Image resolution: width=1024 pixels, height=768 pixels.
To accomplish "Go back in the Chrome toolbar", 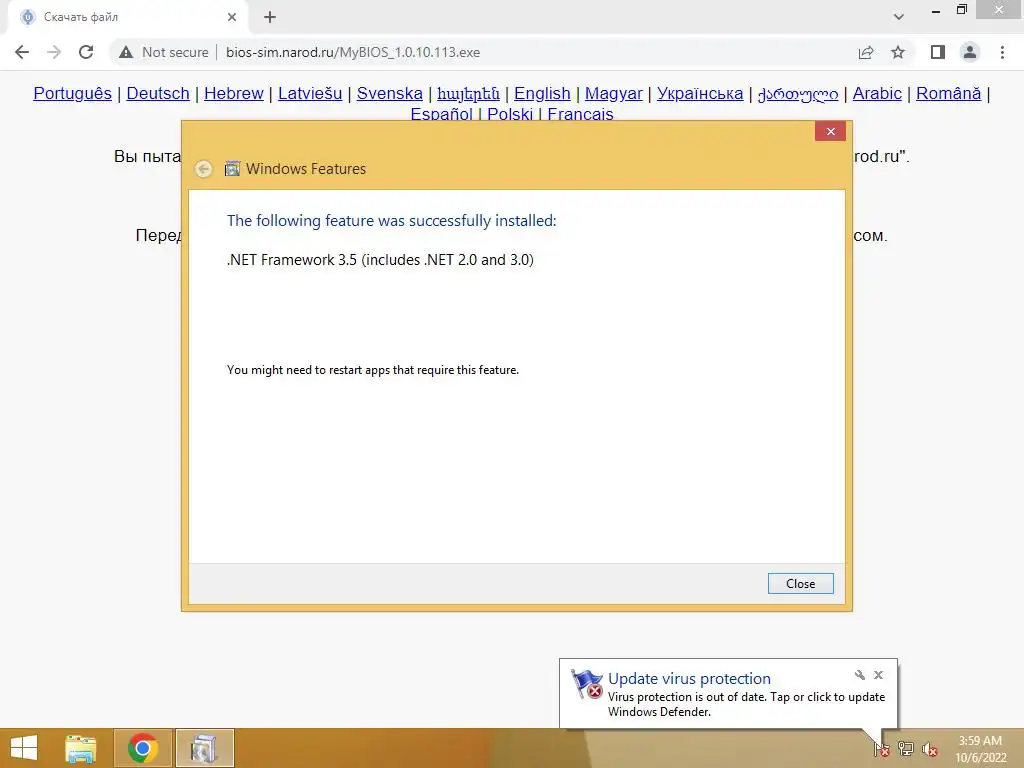I will [22, 52].
